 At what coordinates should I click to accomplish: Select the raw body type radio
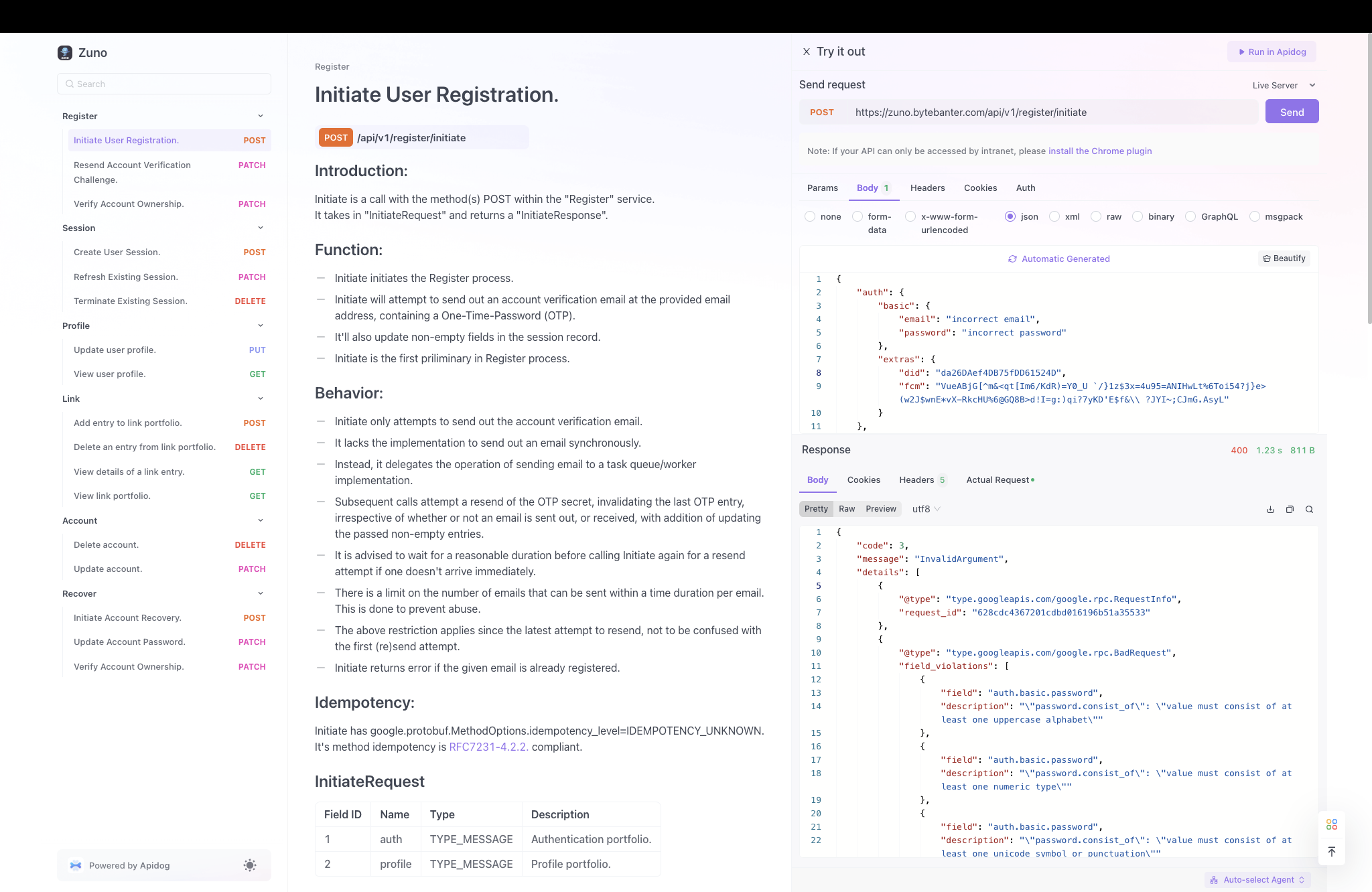(1096, 216)
